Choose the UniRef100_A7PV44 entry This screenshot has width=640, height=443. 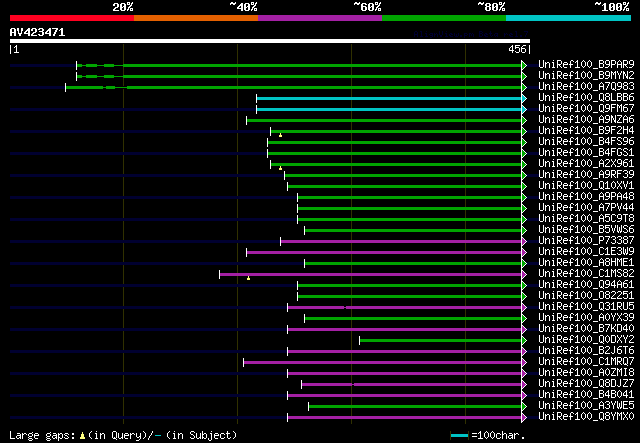coord(586,208)
